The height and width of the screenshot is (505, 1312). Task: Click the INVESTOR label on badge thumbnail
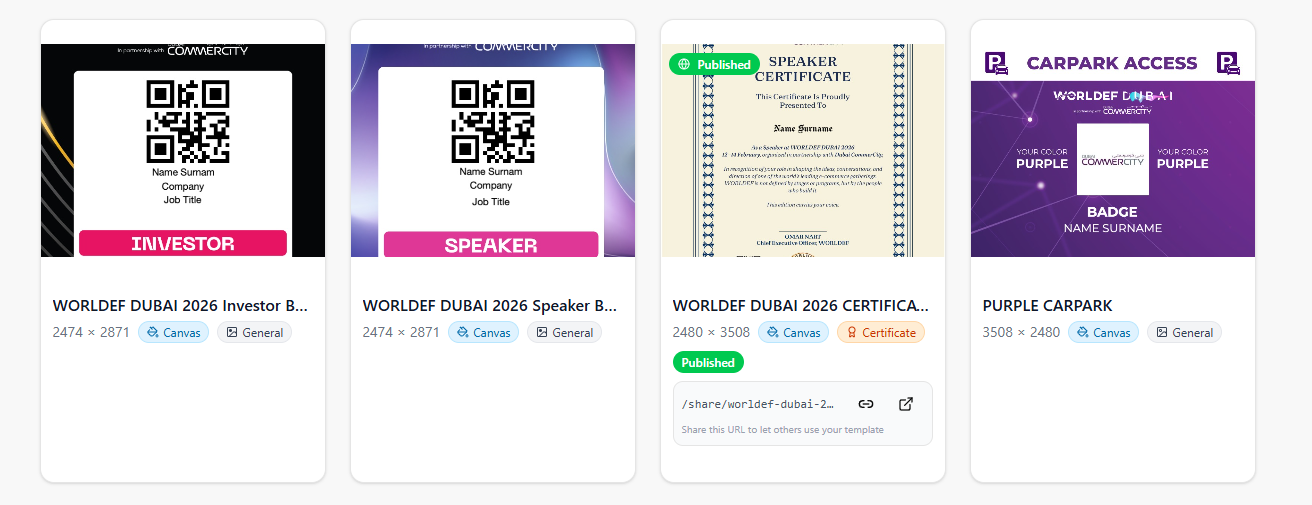(183, 243)
